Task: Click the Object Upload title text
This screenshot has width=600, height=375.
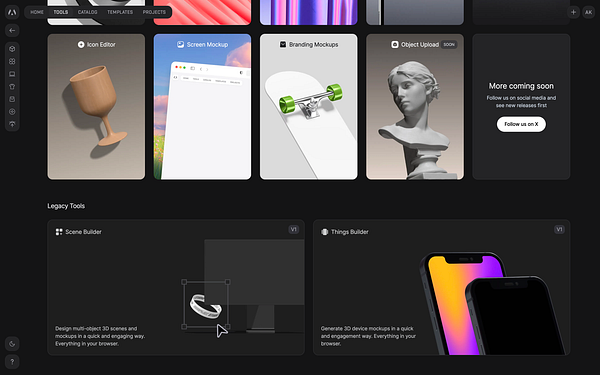Action: coord(420,45)
